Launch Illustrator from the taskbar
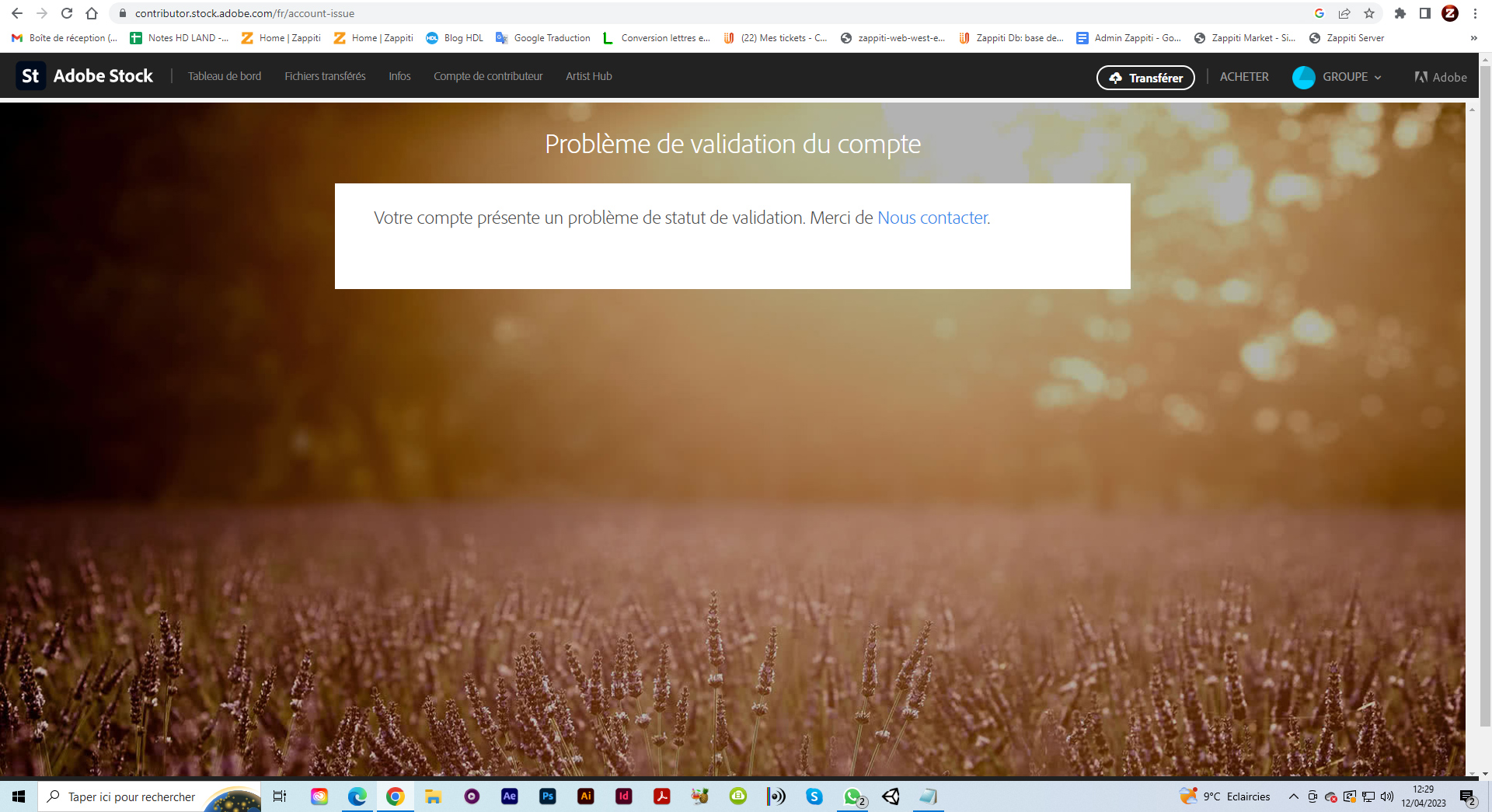 [x=585, y=796]
